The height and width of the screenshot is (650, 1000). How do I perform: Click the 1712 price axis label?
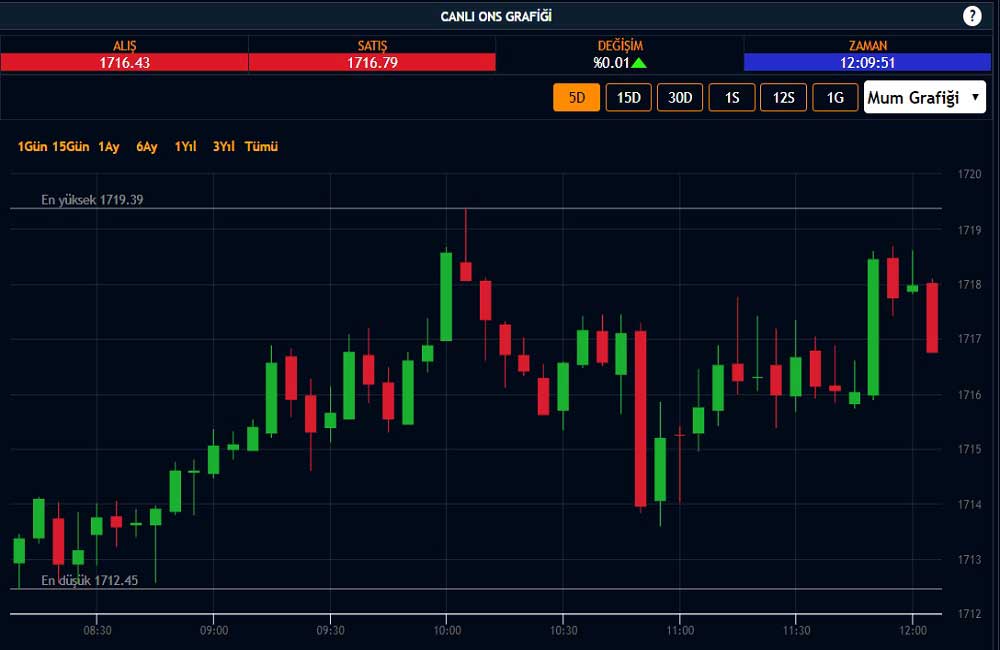pos(969,614)
